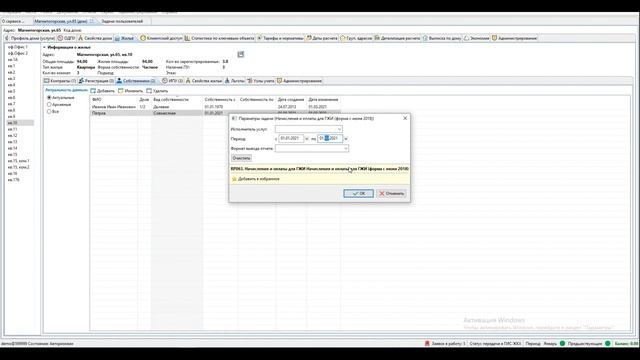Select кв.10 in the apartment list

tap(20, 123)
